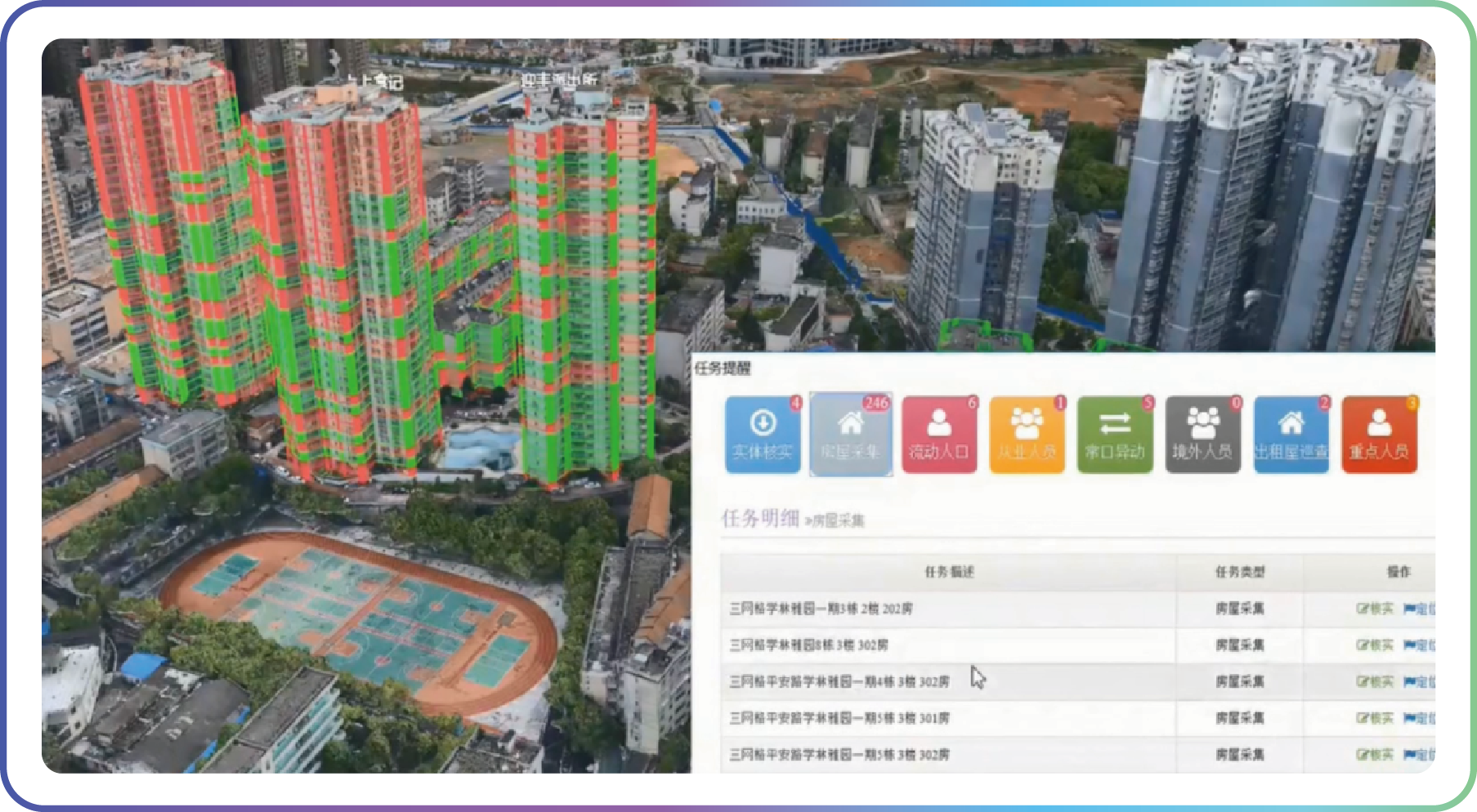Click the 任务类型 column header

[1239, 572]
